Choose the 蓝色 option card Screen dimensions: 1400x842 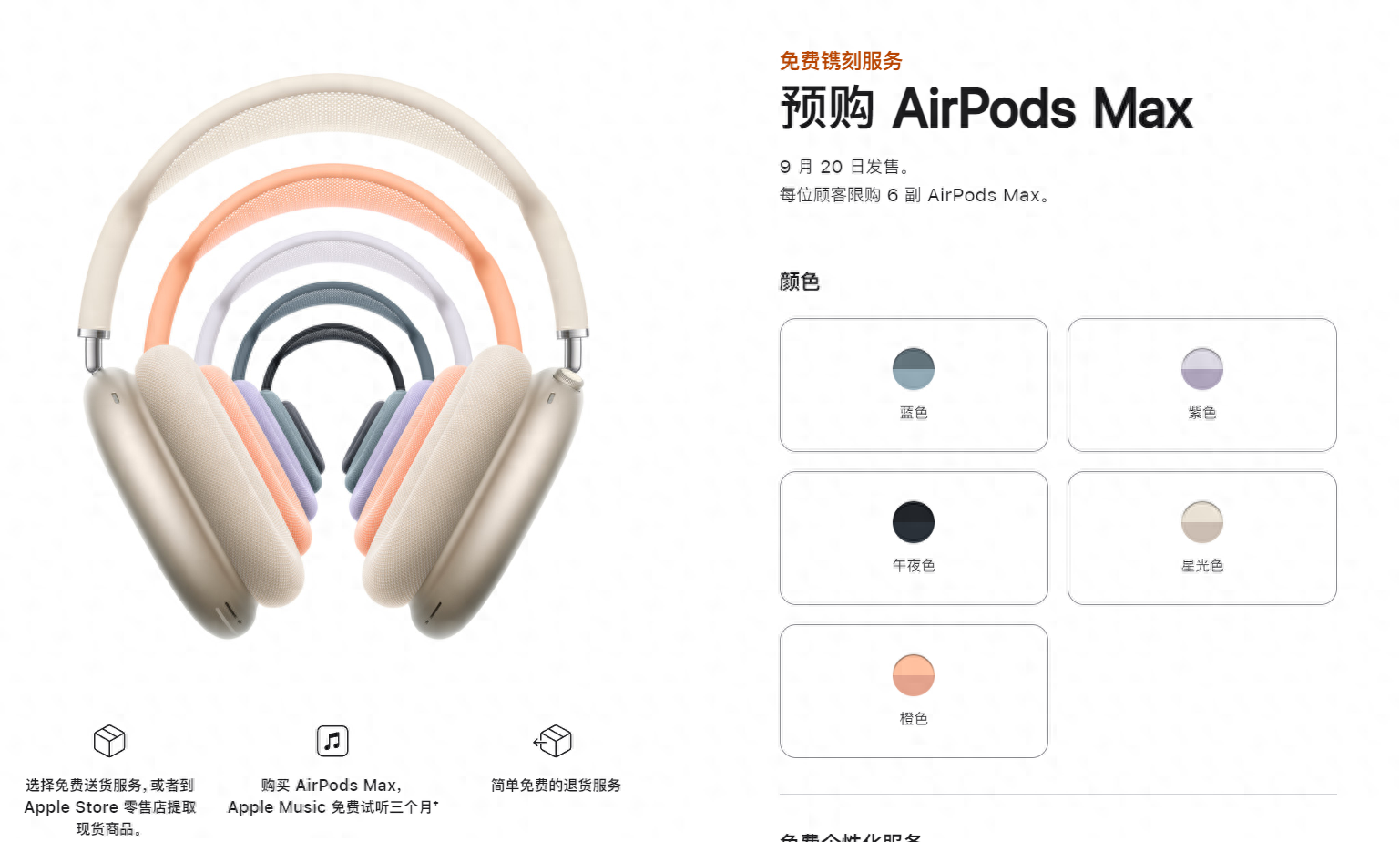(x=914, y=385)
